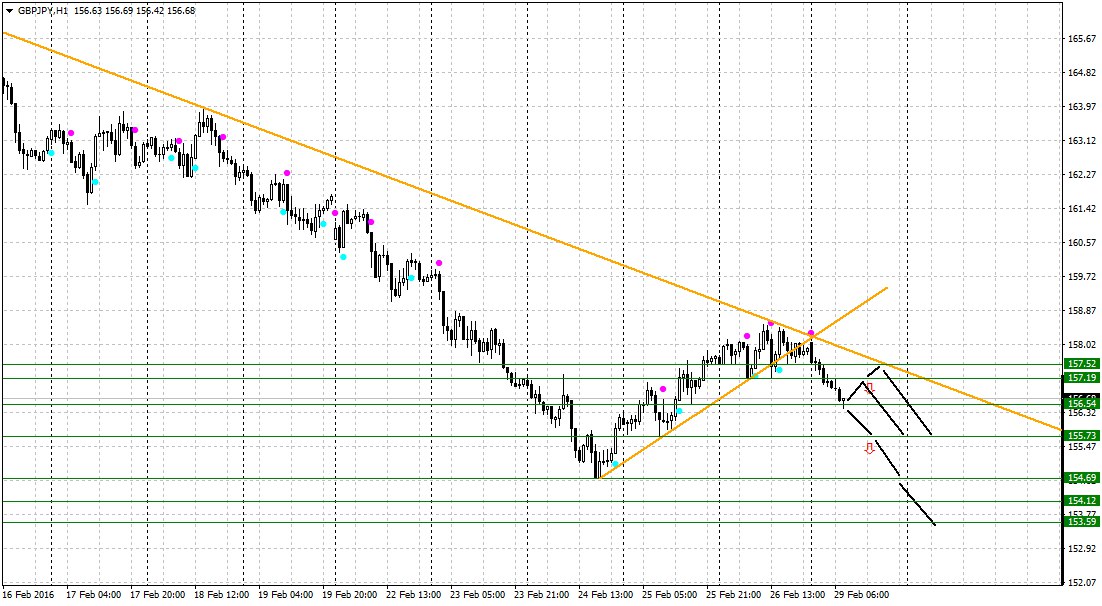Click the 152.92 price axis value

click(1082, 548)
